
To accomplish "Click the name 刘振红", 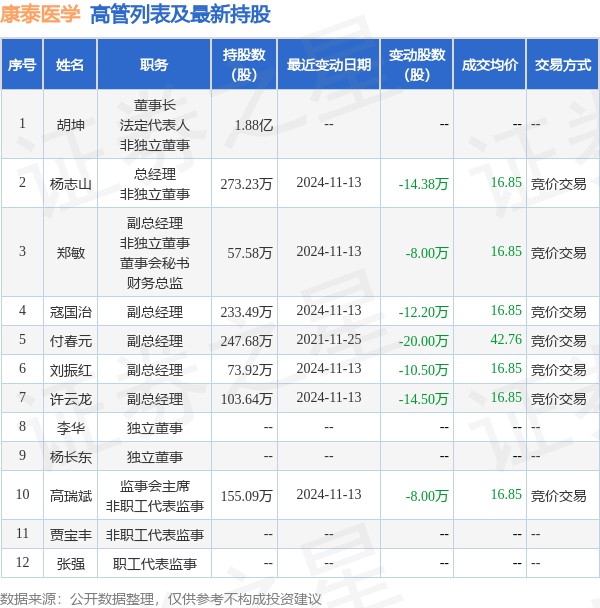I will 70,370.
